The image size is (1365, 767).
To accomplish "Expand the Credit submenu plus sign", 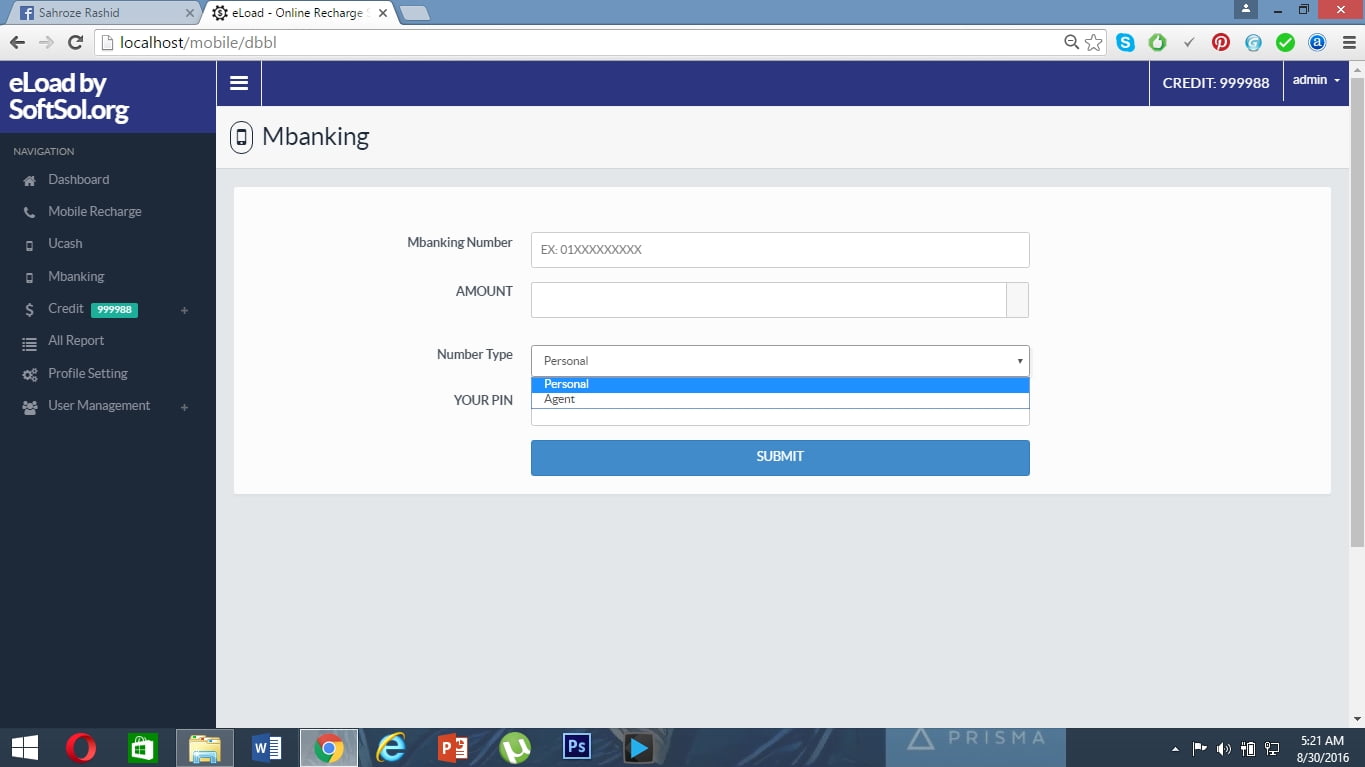I will (x=184, y=311).
